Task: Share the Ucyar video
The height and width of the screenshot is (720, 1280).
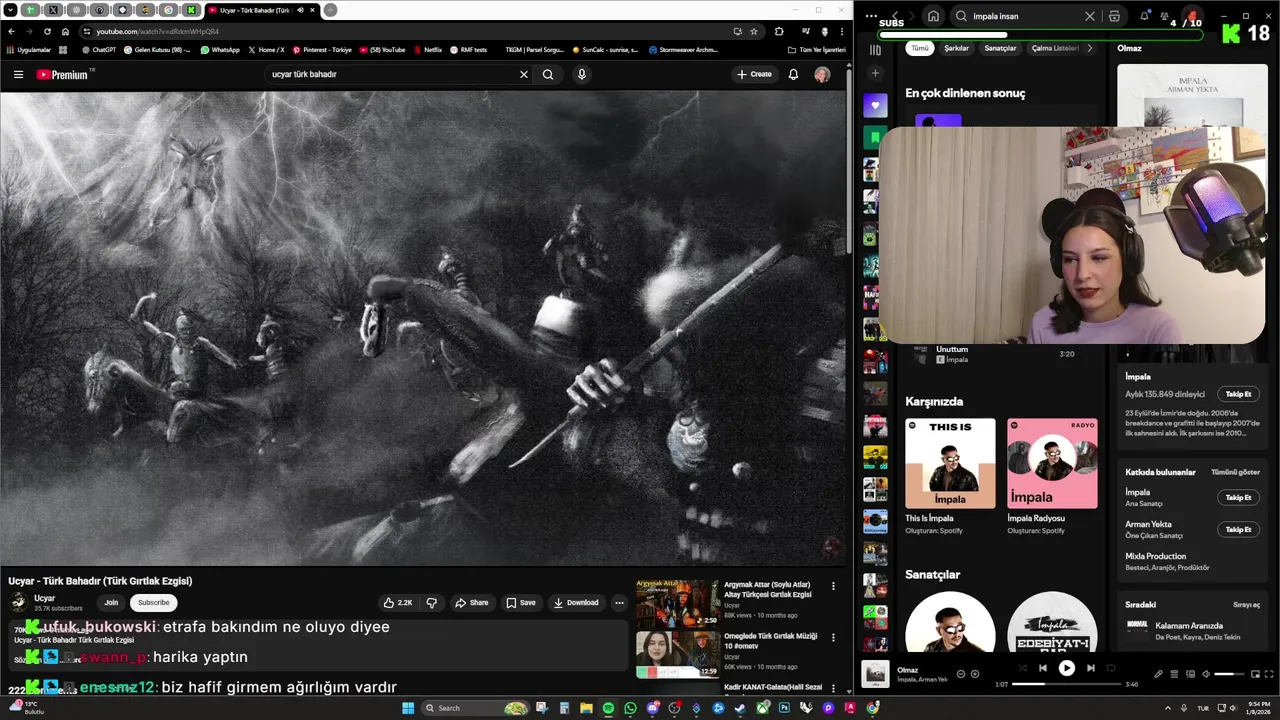Action: tap(471, 603)
